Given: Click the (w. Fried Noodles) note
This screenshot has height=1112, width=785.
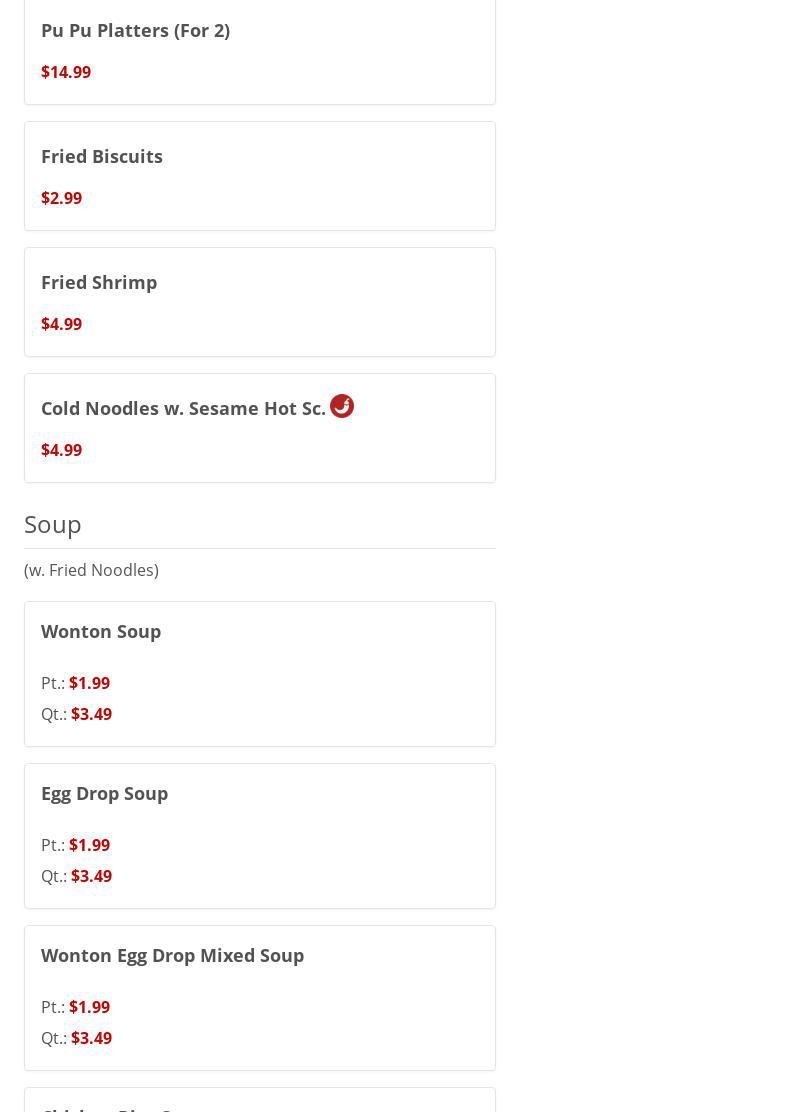Looking at the screenshot, I should (x=91, y=570).
